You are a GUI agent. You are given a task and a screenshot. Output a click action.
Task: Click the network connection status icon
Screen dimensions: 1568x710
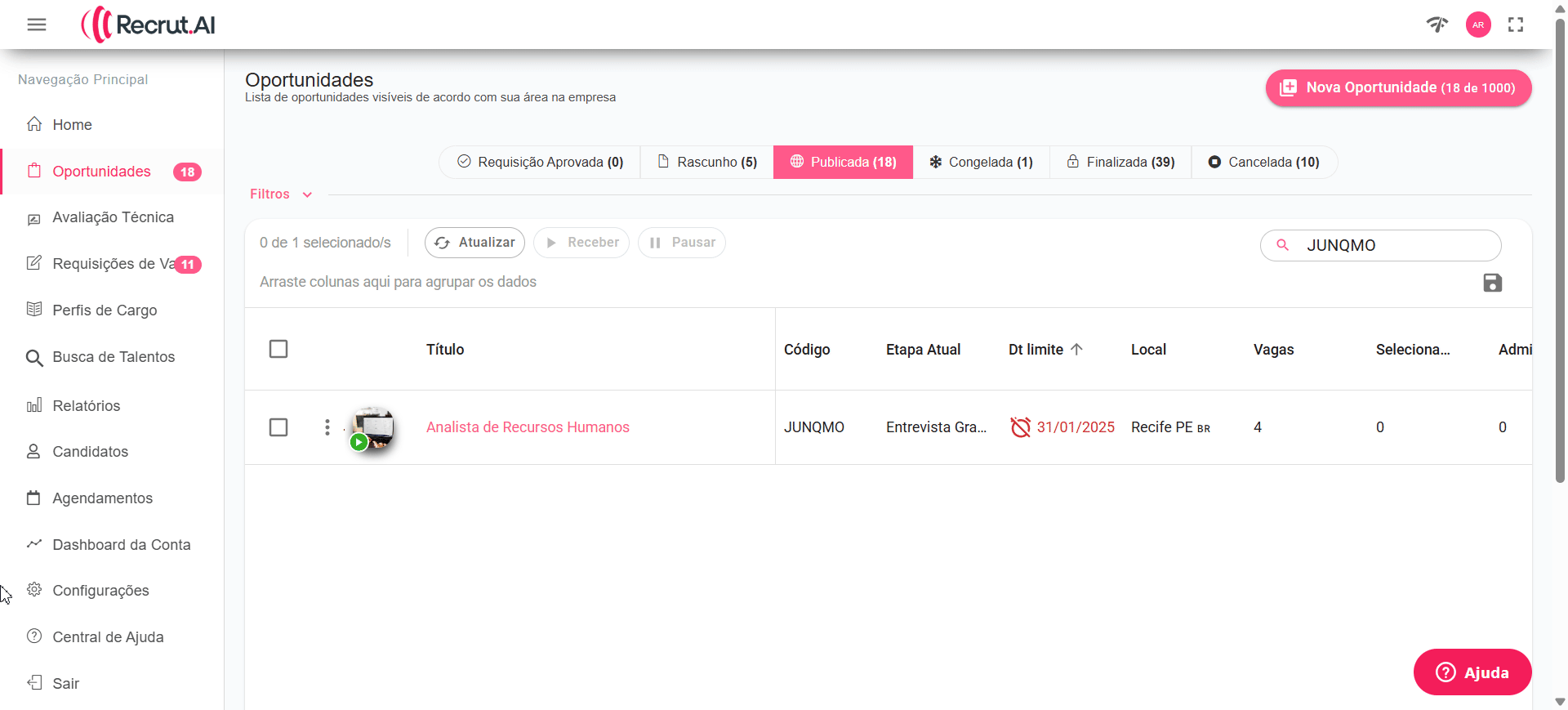pos(1437,25)
